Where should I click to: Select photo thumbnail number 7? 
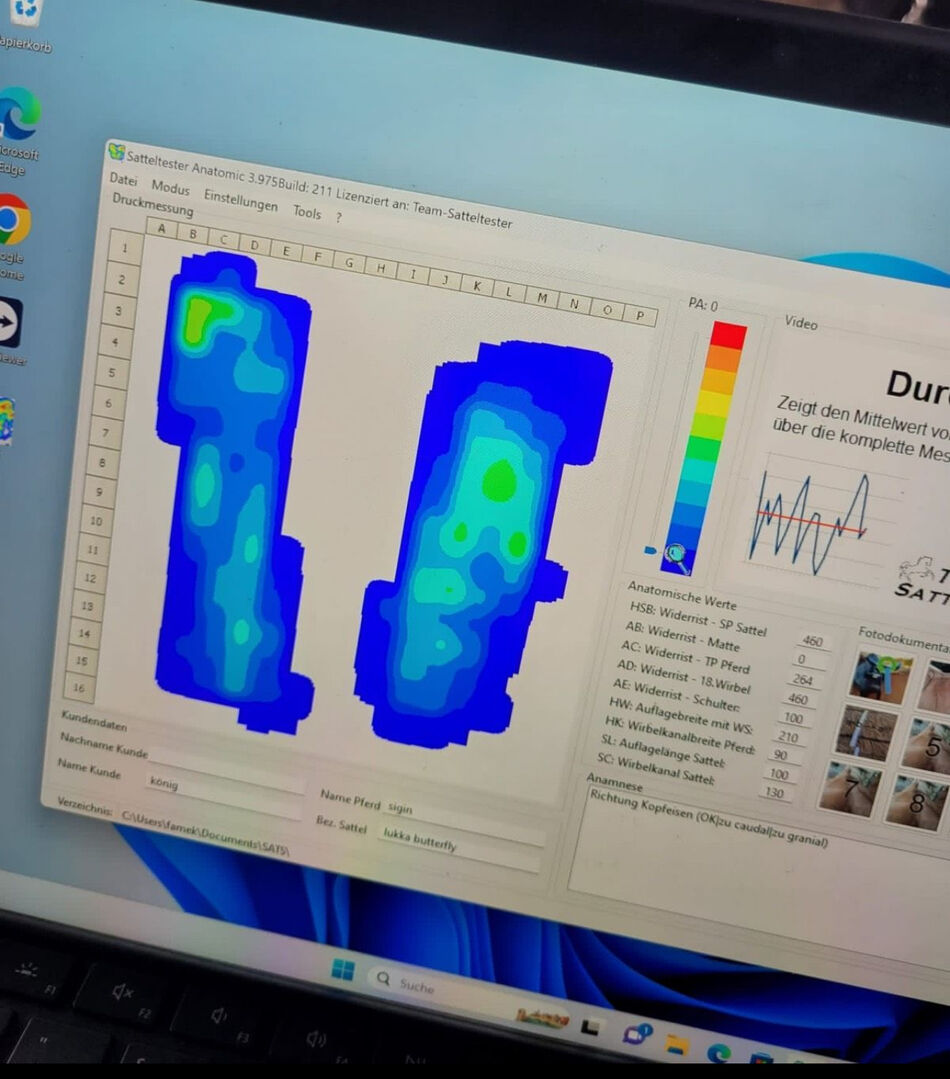[850, 788]
